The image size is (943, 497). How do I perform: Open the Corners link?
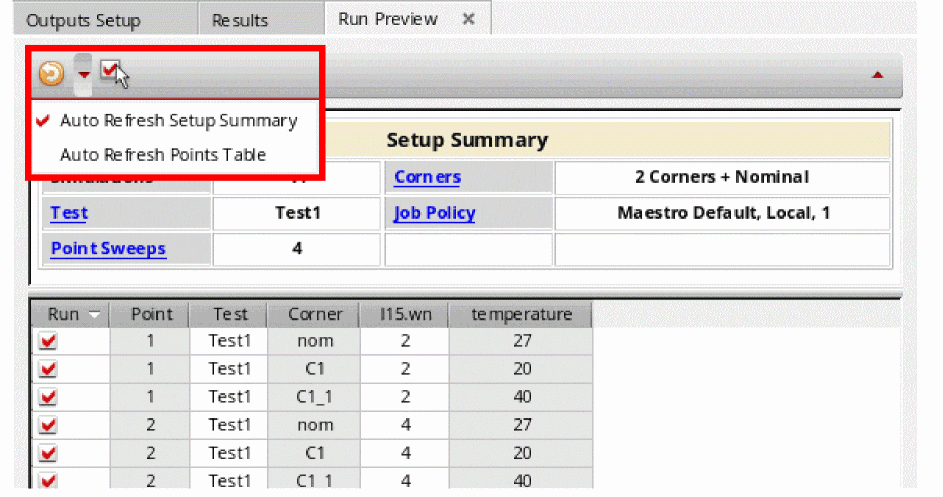click(x=427, y=178)
